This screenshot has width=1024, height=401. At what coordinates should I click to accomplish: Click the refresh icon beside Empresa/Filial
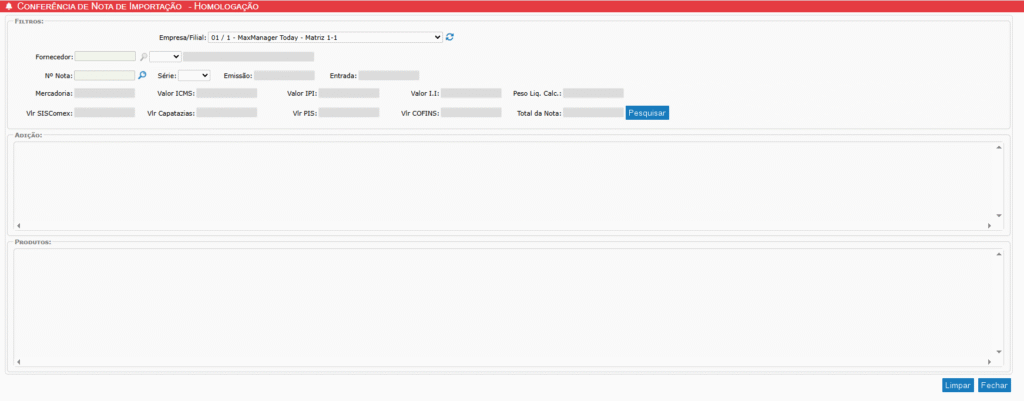click(x=450, y=37)
